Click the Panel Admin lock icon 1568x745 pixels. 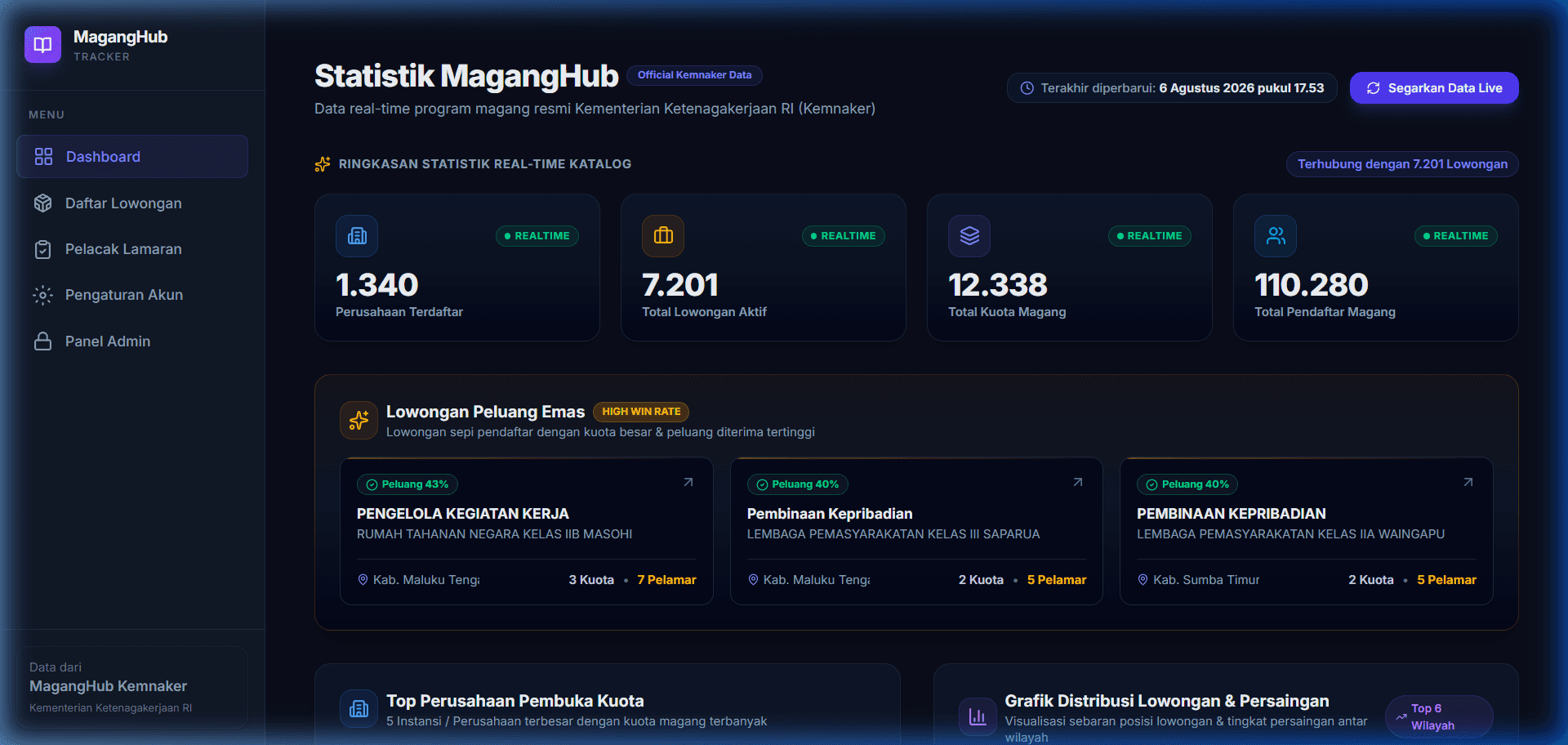[43, 341]
